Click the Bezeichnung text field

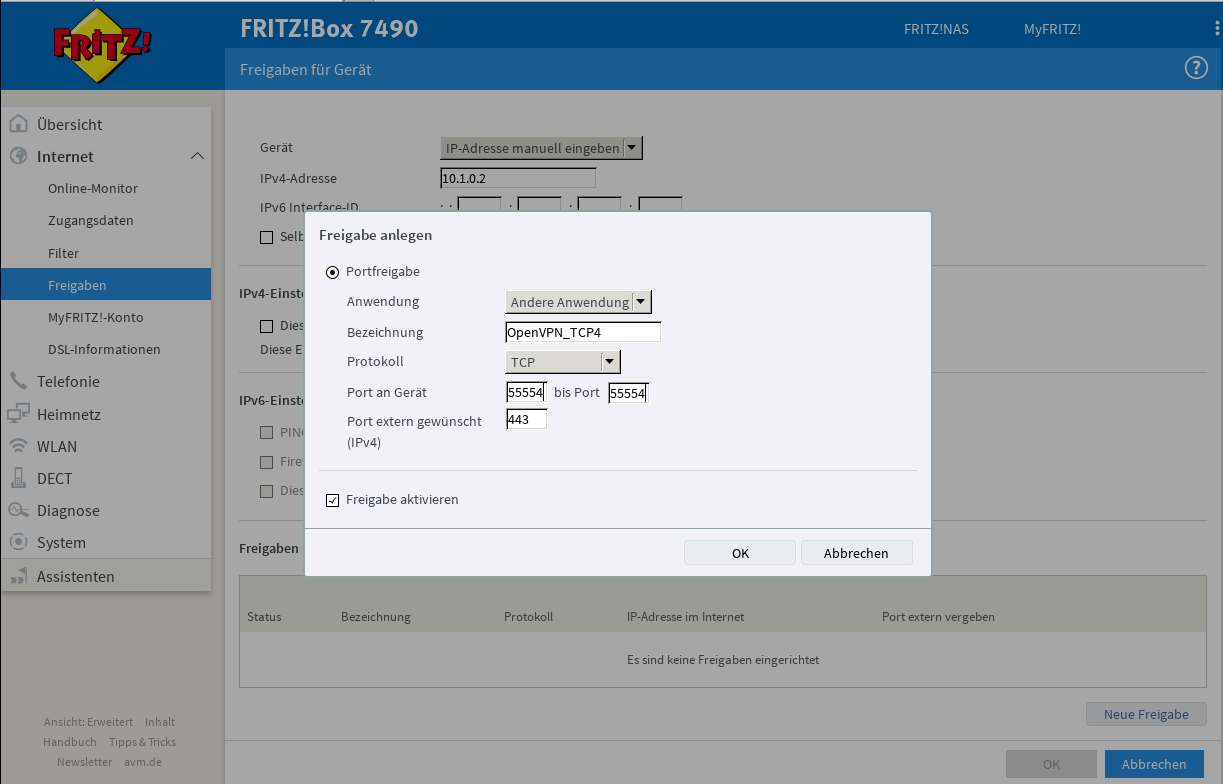[583, 332]
